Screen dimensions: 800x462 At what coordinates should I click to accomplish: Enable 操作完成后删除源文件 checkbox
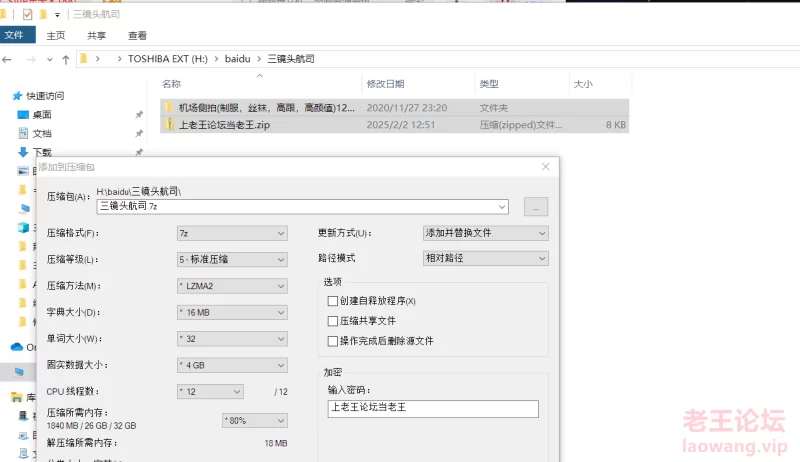pos(333,341)
